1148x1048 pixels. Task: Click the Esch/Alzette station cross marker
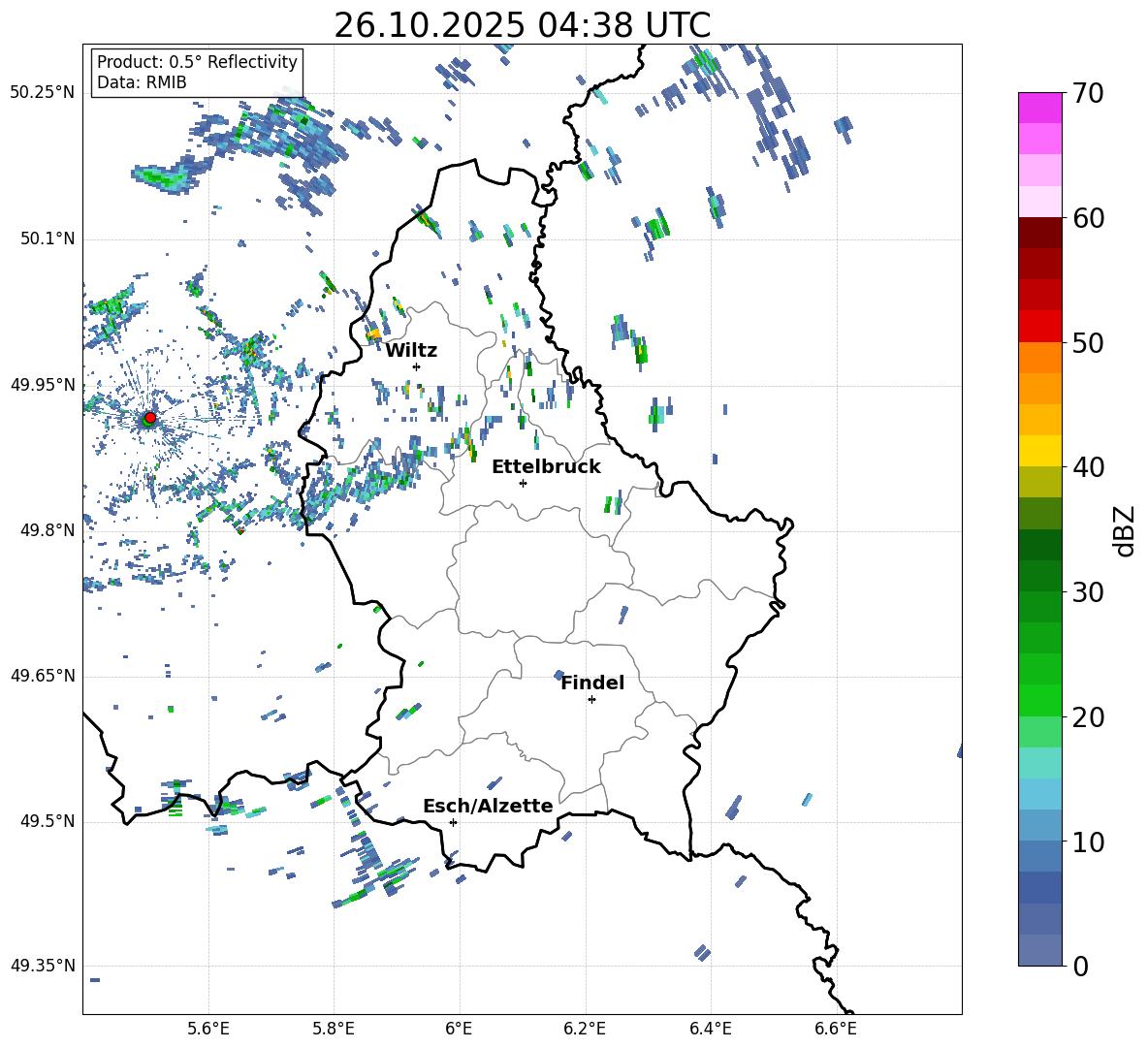[453, 822]
